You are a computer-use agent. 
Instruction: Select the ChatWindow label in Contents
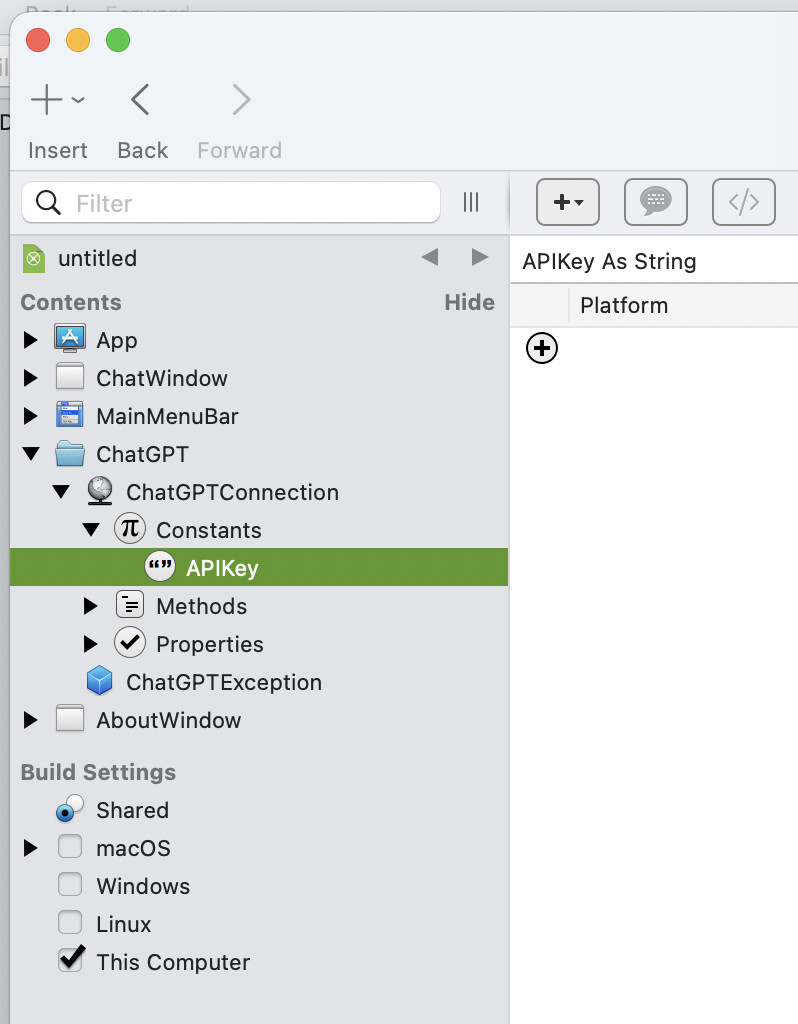tap(162, 378)
